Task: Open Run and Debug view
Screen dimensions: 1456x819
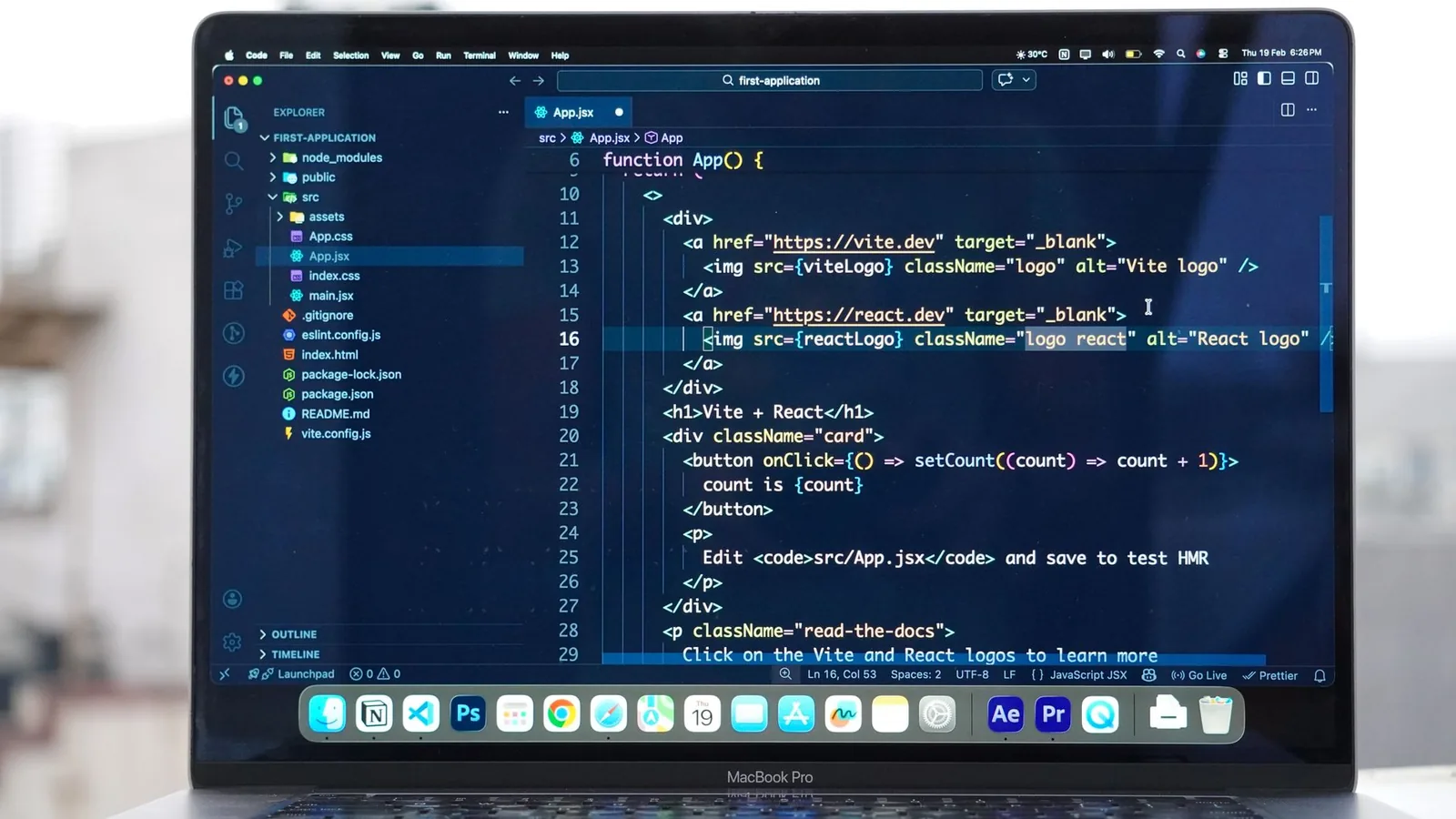Action: coord(234,248)
